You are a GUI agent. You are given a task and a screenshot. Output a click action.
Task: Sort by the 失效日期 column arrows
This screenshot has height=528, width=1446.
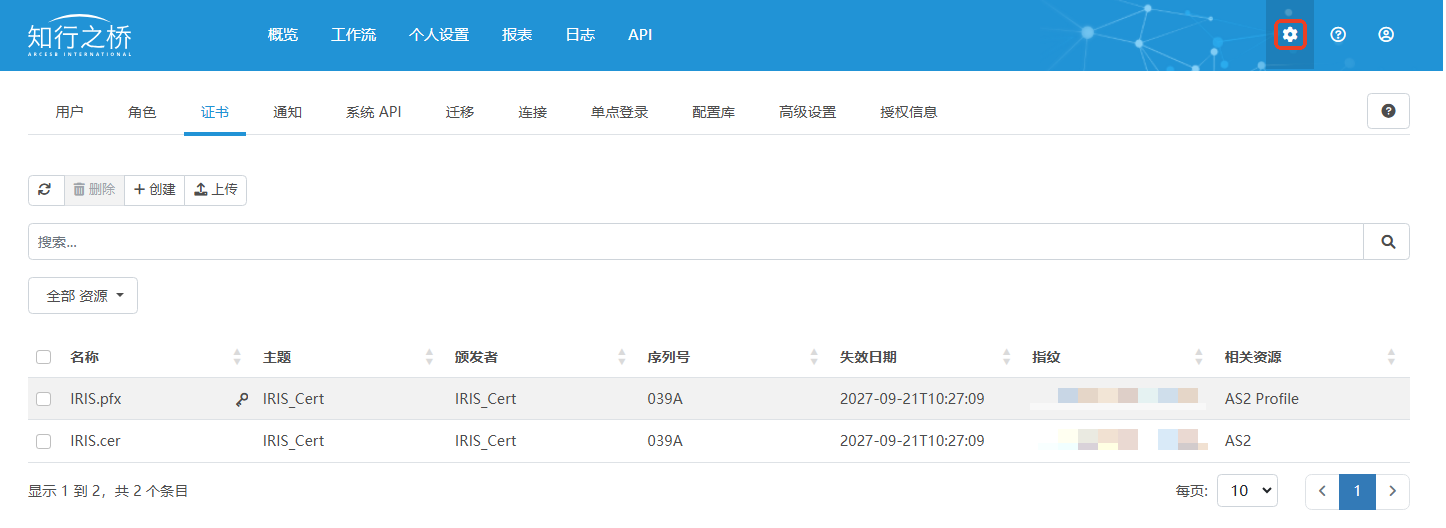(1006, 357)
